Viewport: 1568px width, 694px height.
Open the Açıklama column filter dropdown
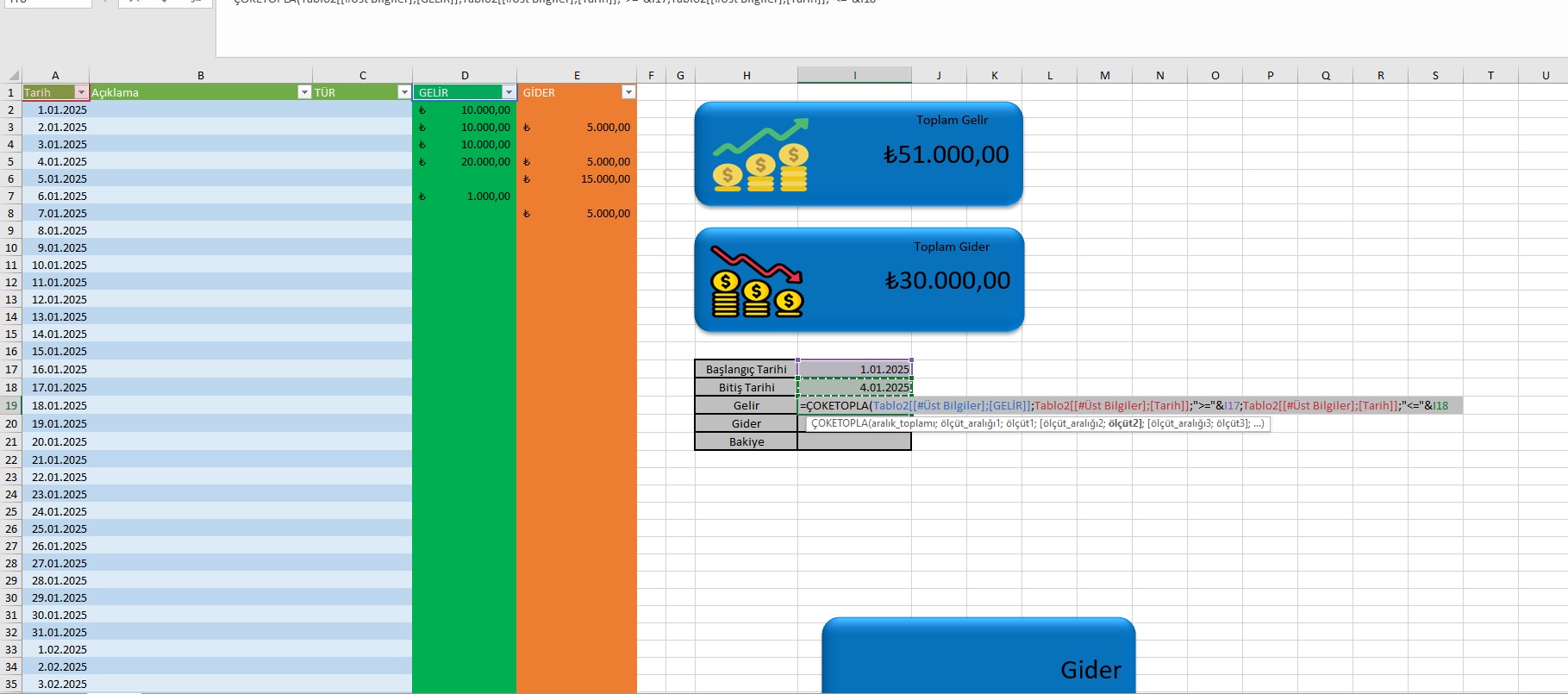(x=303, y=92)
